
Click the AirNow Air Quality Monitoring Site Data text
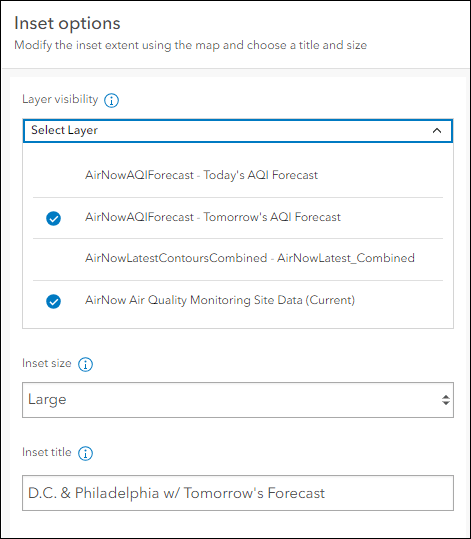pos(220,300)
